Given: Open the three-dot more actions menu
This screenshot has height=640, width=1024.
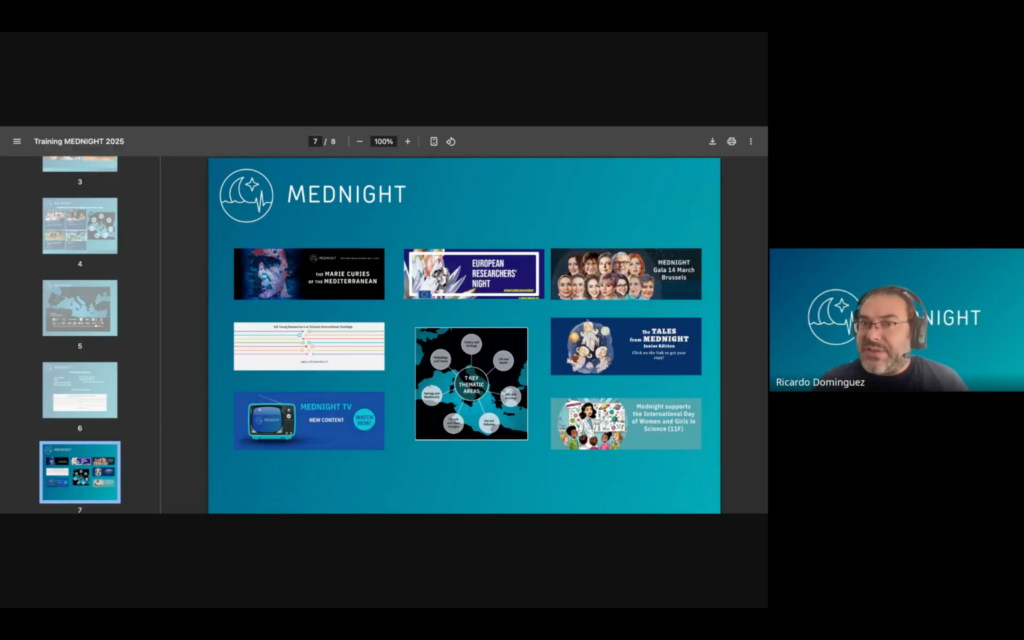Looking at the screenshot, I should coord(750,141).
